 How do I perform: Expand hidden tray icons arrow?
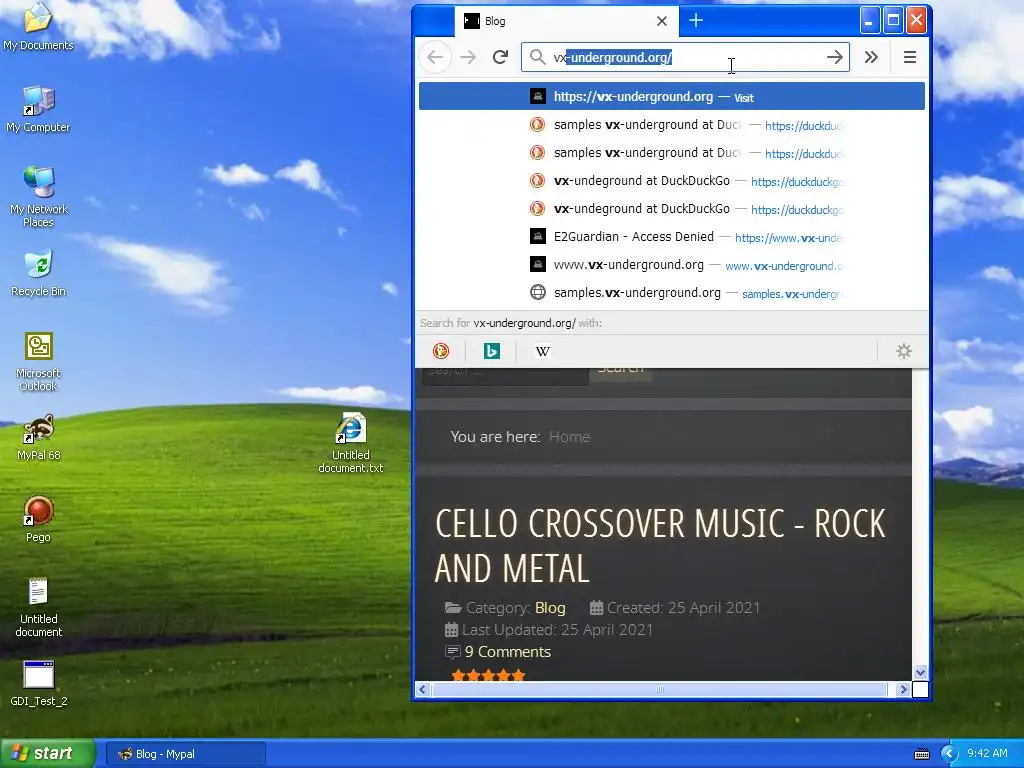pos(948,754)
